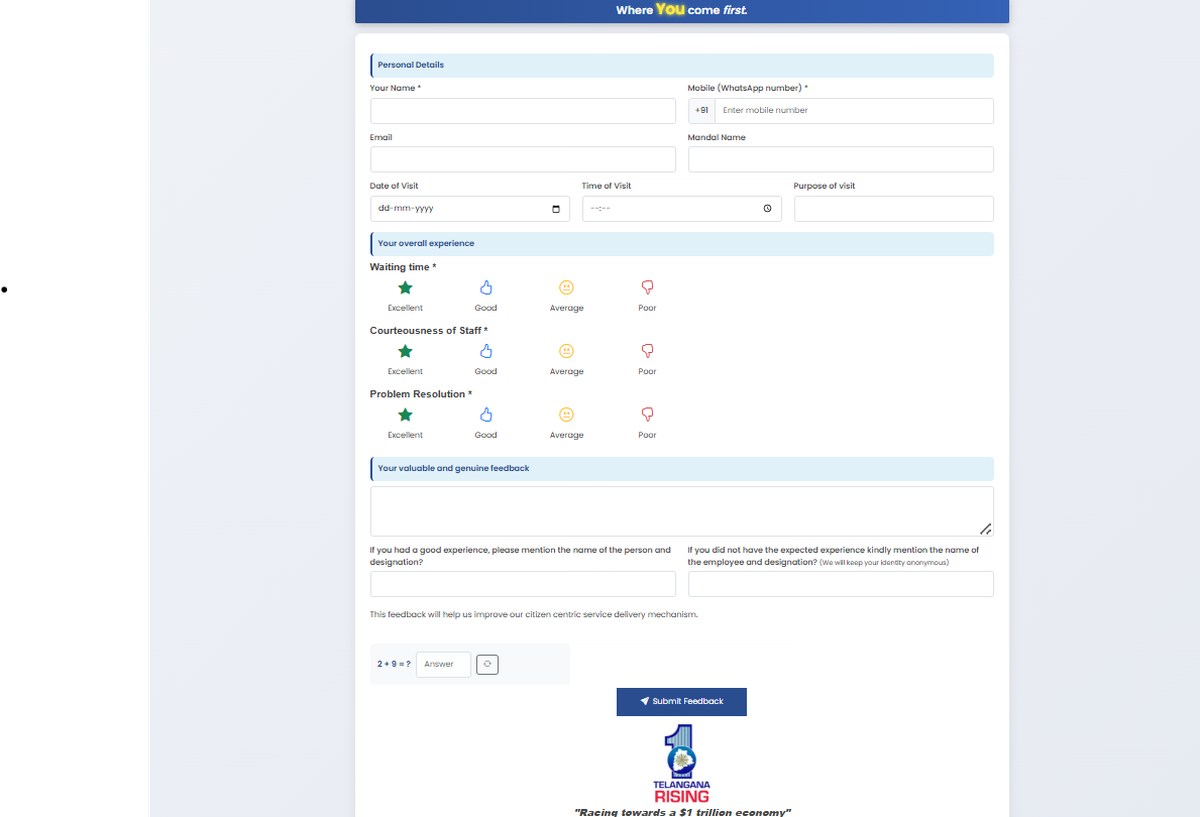
Task: Refresh the captcha using the reload icon
Action: click(487, 664)
